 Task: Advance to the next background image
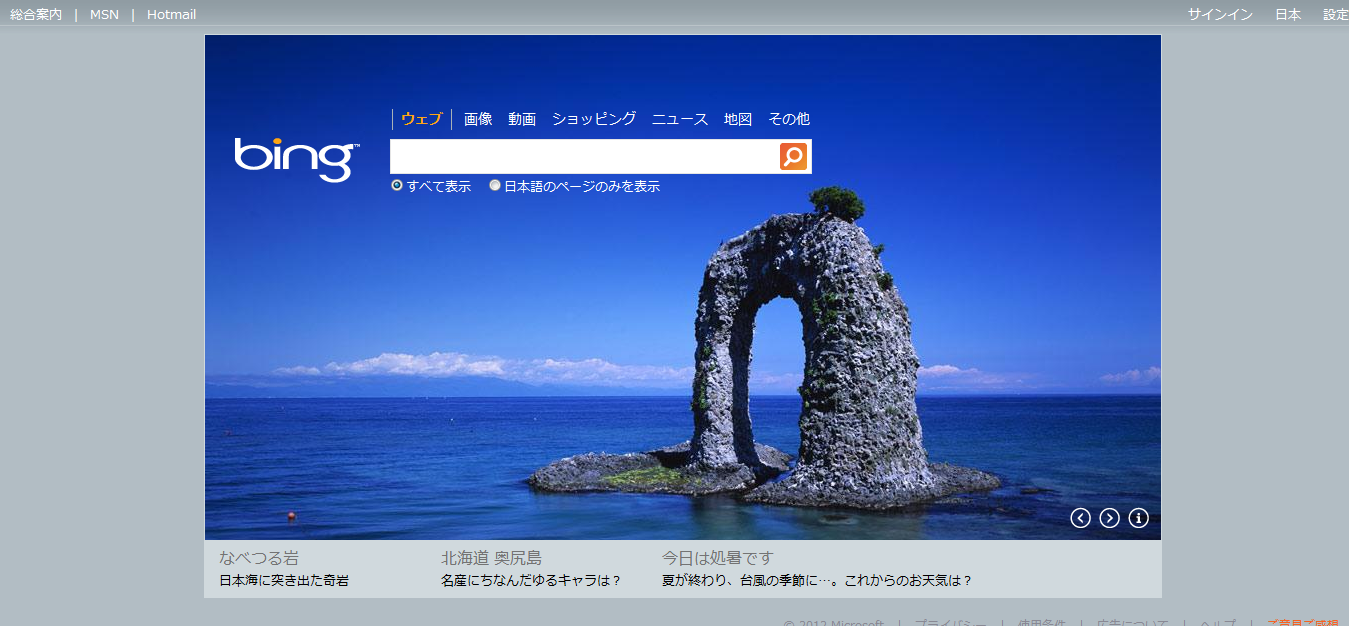pyautogui.click(x=1109, y=518)
